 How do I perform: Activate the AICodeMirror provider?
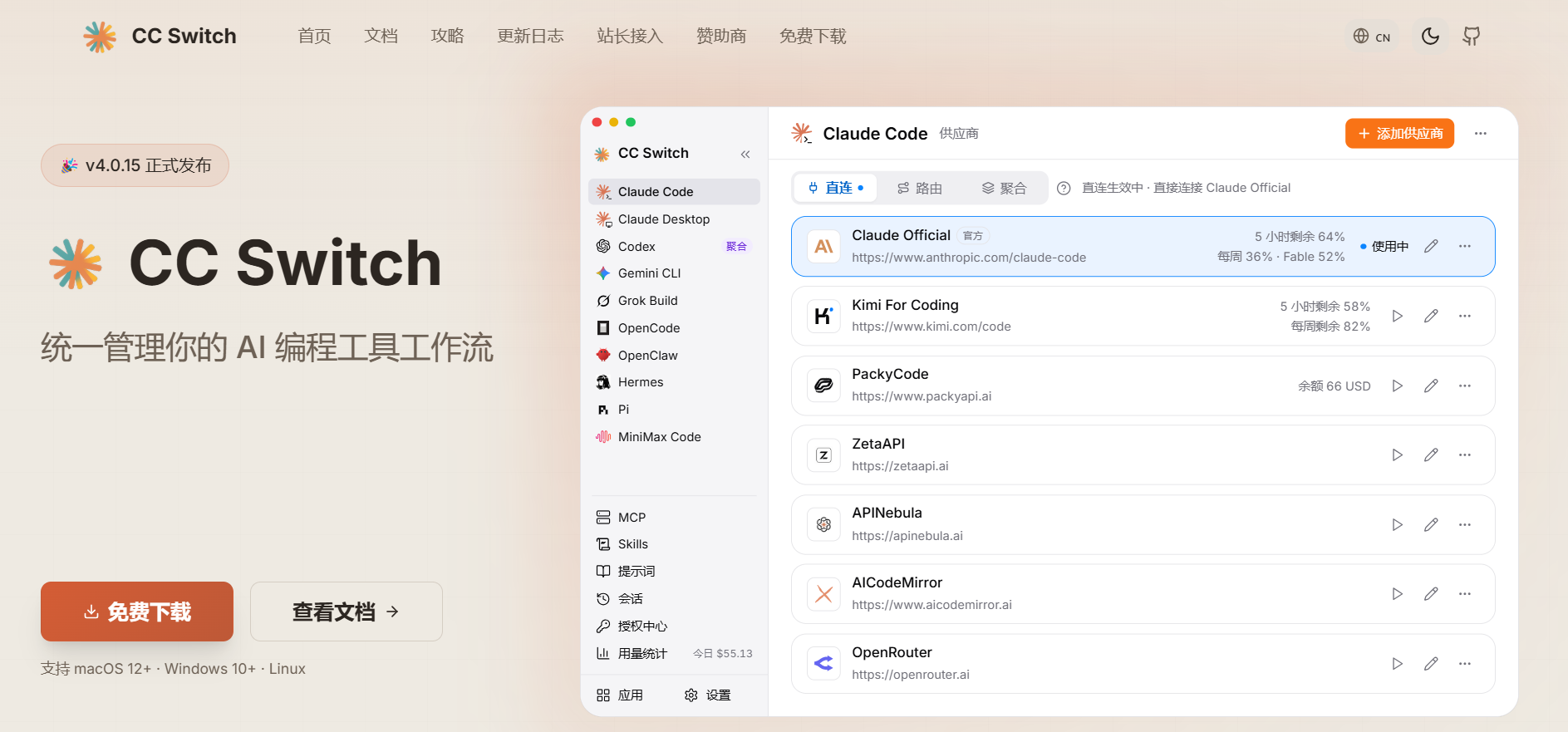1398,593
